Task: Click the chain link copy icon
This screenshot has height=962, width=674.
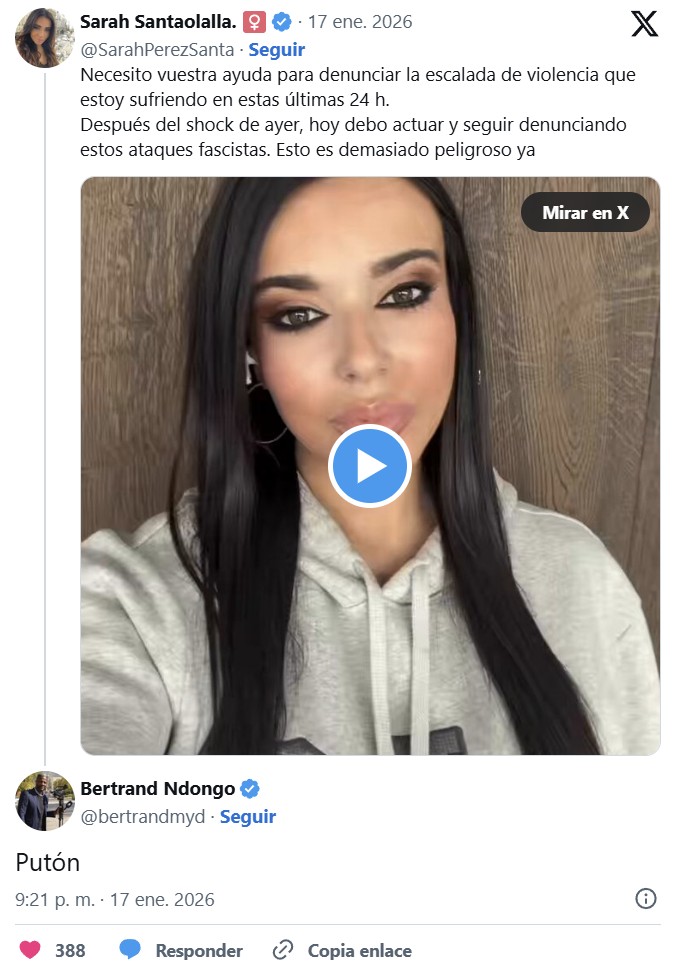Action: click(x=283, y=949)
